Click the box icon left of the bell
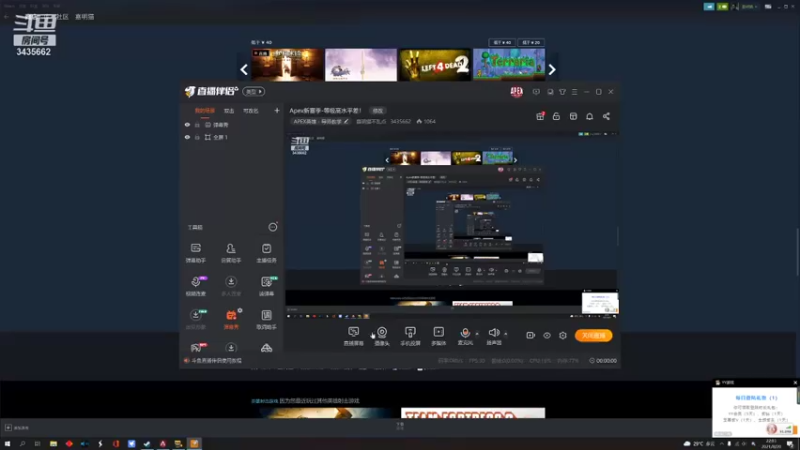This screenshot has width=800, height=450. [x=573, y=116]
